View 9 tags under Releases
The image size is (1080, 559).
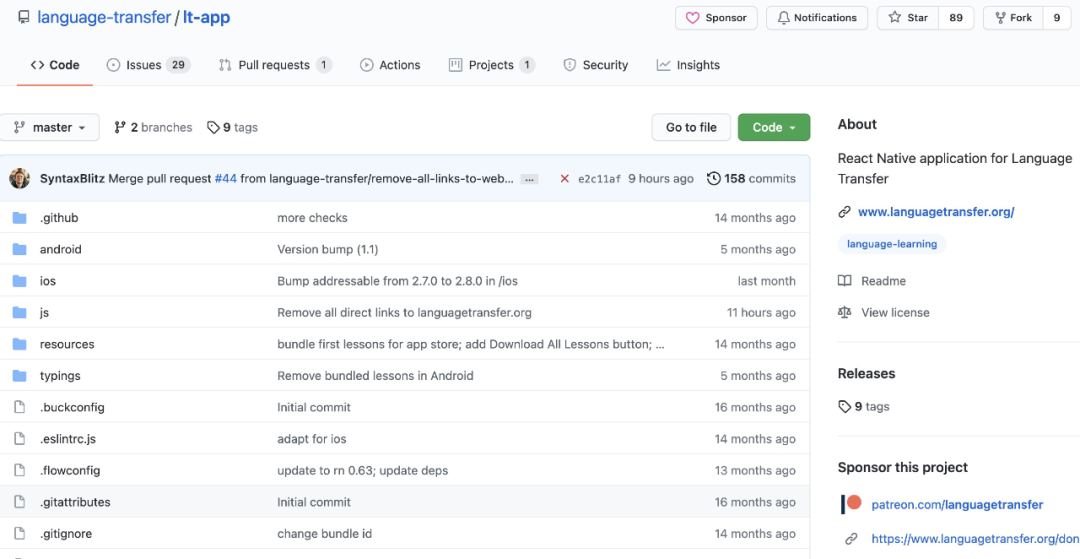(864, 407)
